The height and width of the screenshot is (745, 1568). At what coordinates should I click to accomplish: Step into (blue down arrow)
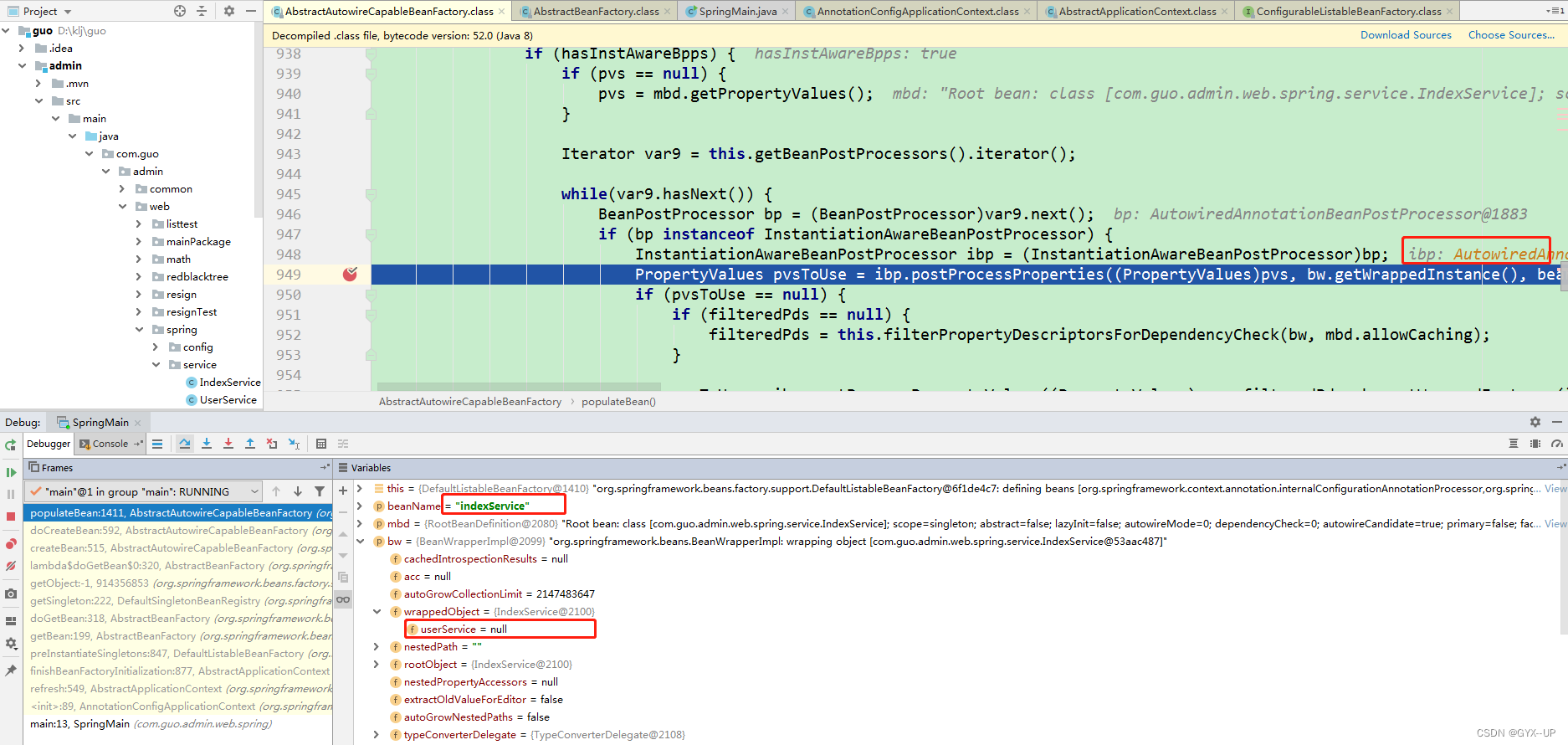point(207,444)
